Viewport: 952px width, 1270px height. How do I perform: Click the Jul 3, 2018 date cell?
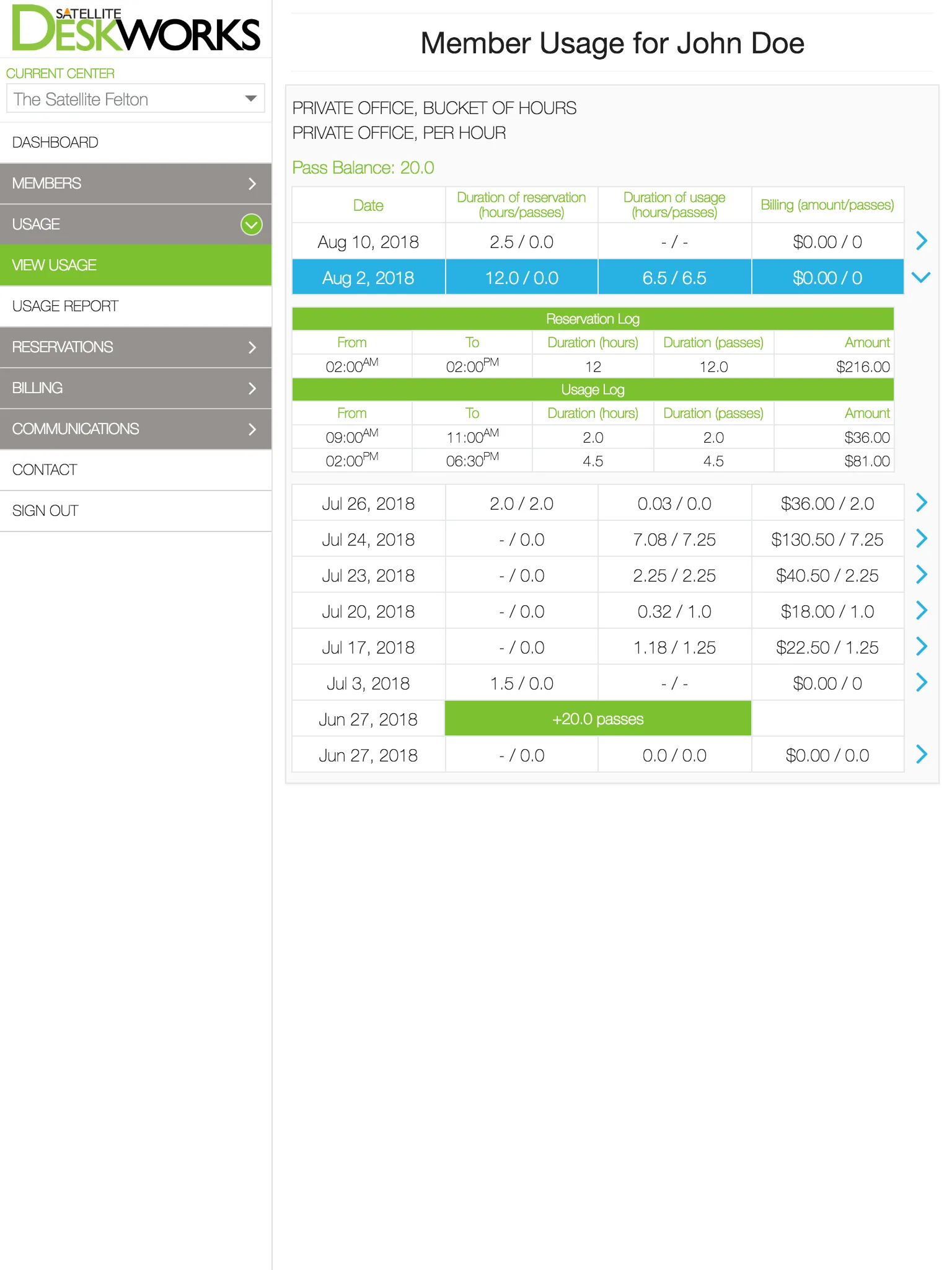pyautogui.click(x=369, y=683)
